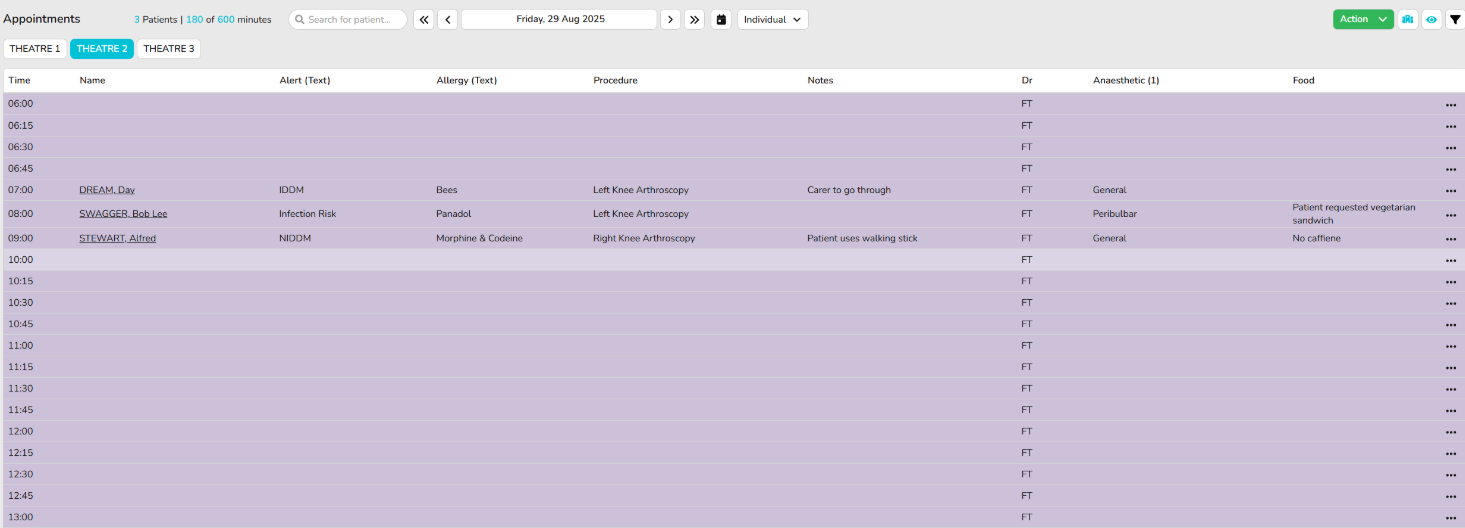Jump forward with the double-right arrow button

695,19
